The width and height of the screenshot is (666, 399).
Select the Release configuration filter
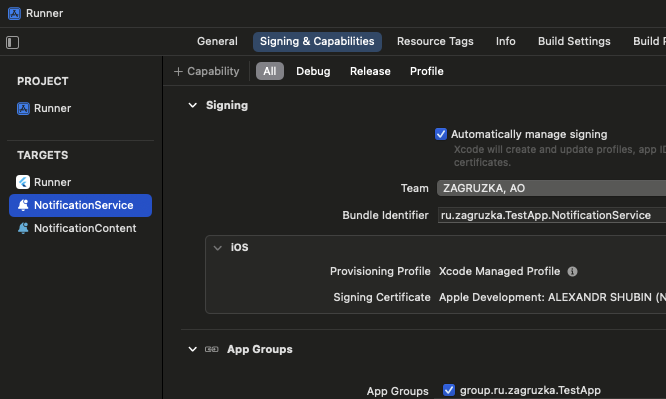[x=370, y=71]
